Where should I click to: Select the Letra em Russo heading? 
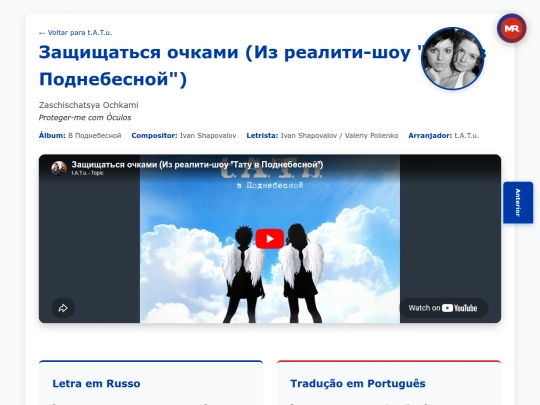96,383
